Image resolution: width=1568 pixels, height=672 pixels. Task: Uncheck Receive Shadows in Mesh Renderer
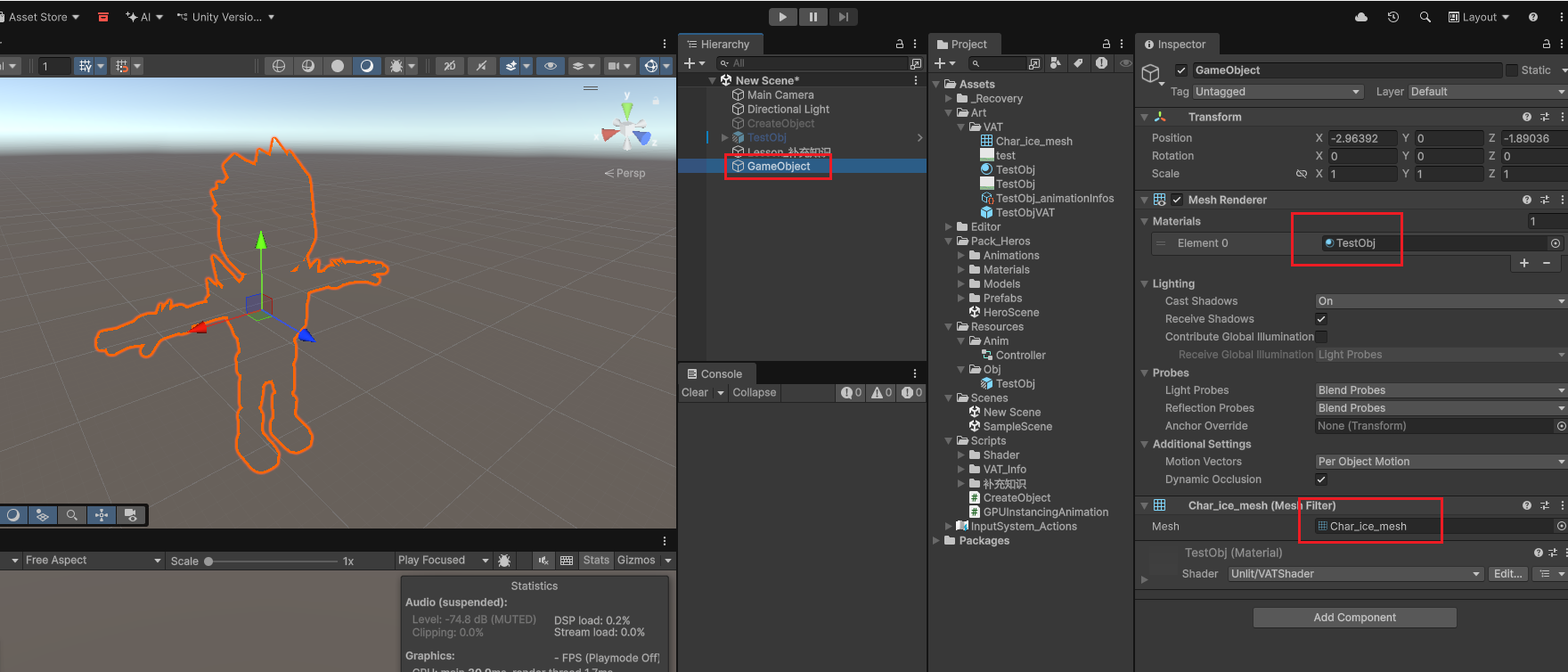click(x=1321, y=319)
